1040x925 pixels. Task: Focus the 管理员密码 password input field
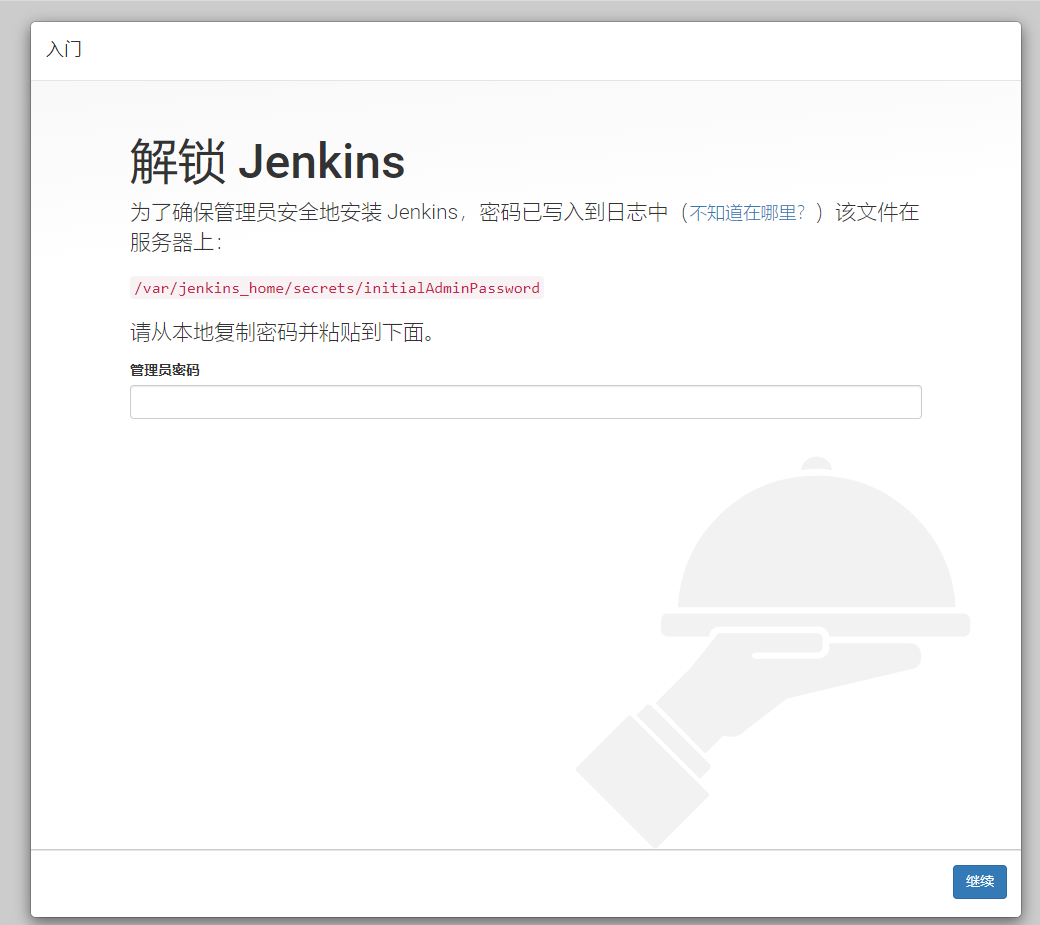tap(525, 402)
